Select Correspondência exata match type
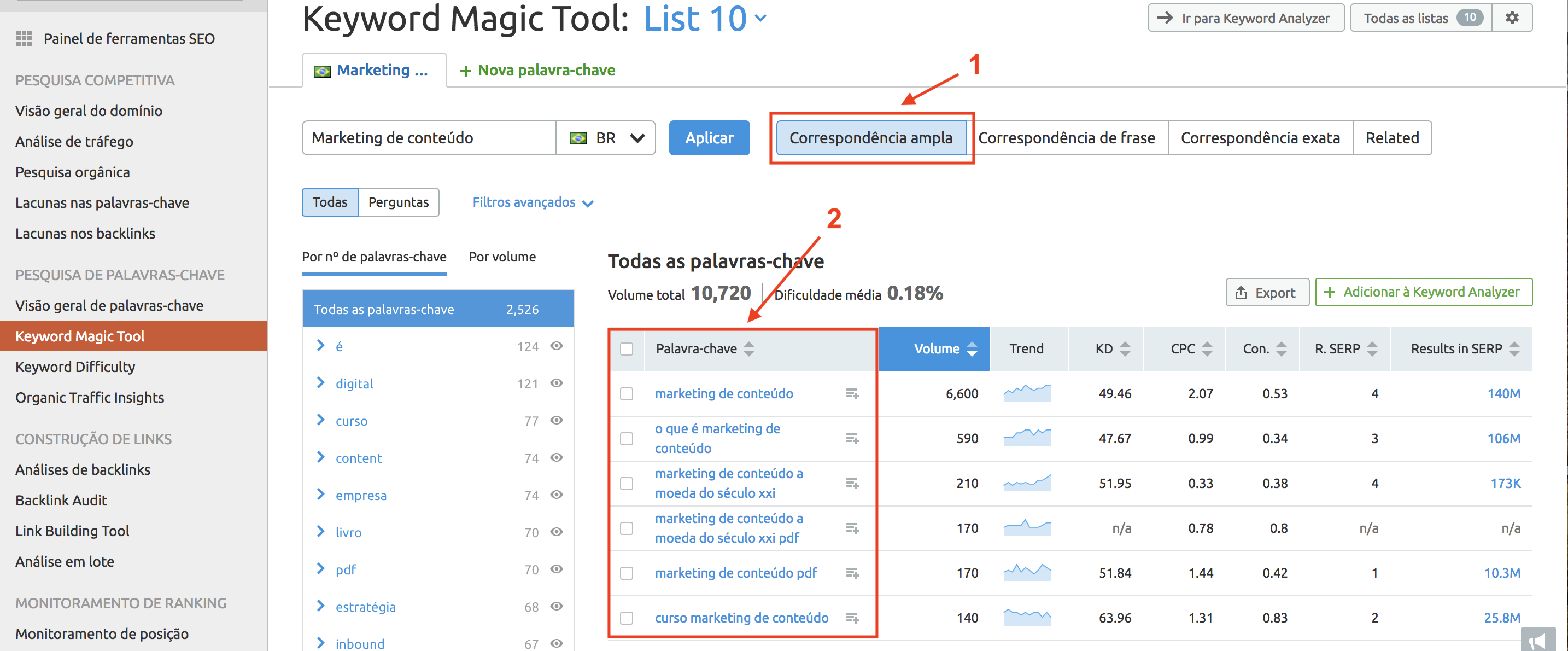This screenshot has height=651, width=1568. point(1260,138)
